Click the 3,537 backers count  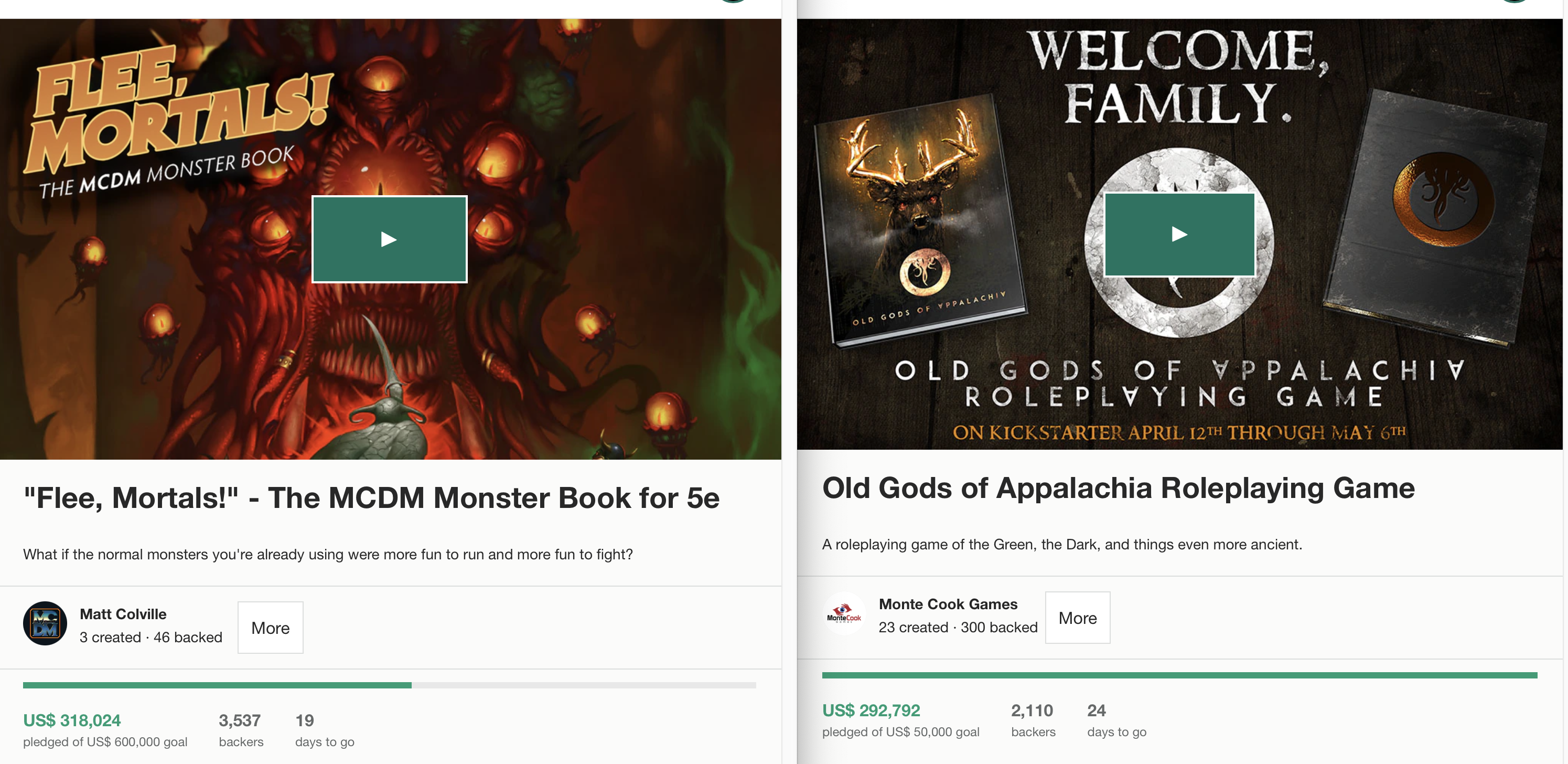(240, 720)
